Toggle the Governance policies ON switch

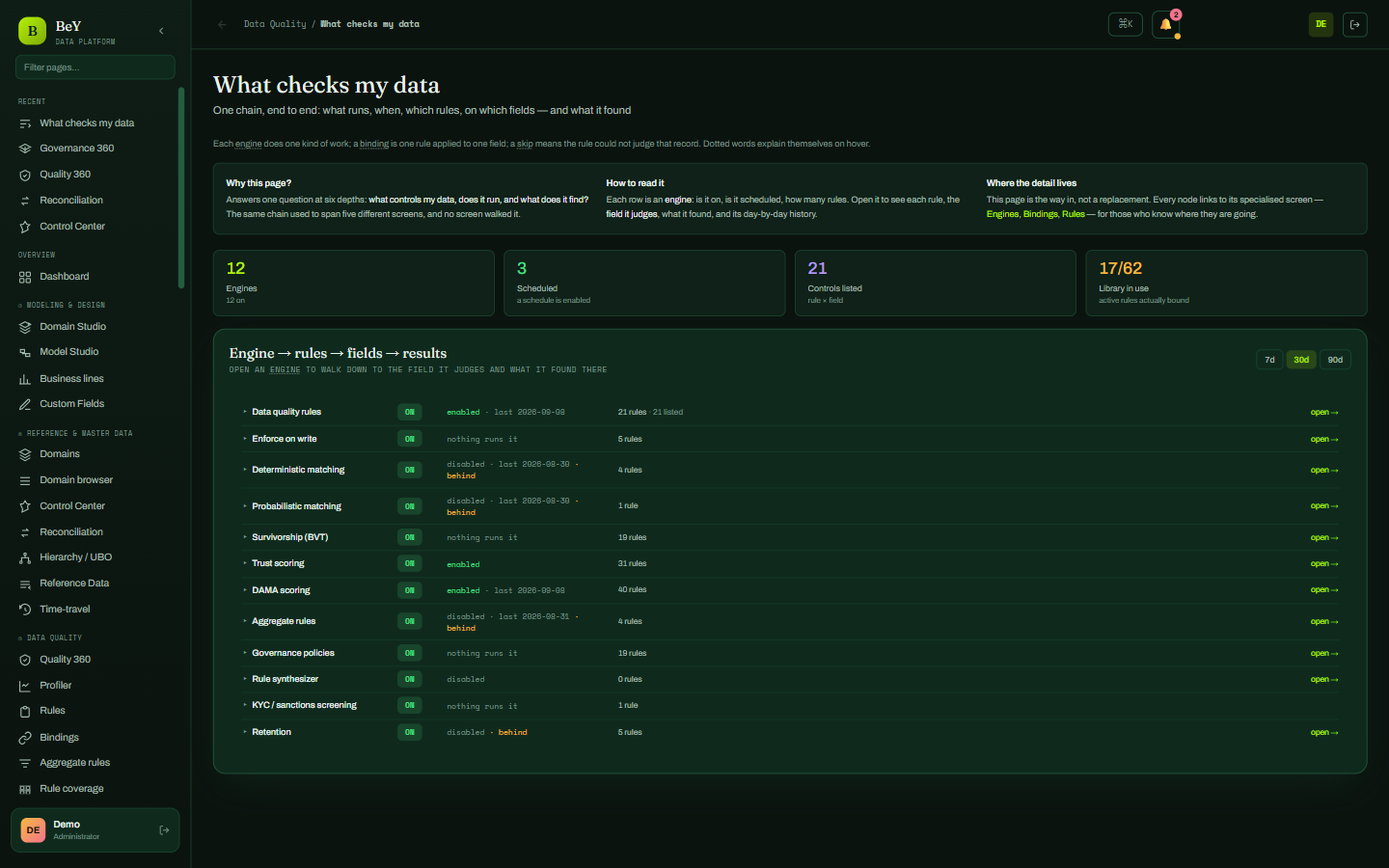click(x=410, y=653)
